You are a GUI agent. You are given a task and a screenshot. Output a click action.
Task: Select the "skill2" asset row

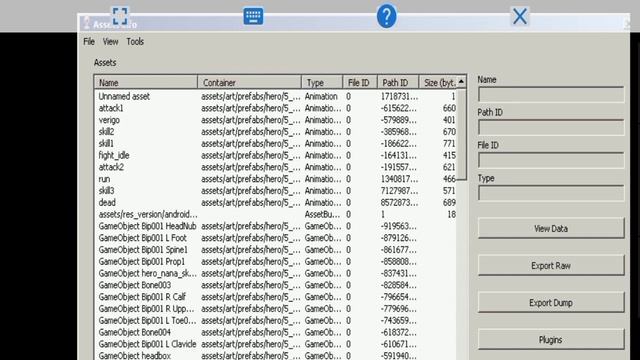[x=276, y=132]
